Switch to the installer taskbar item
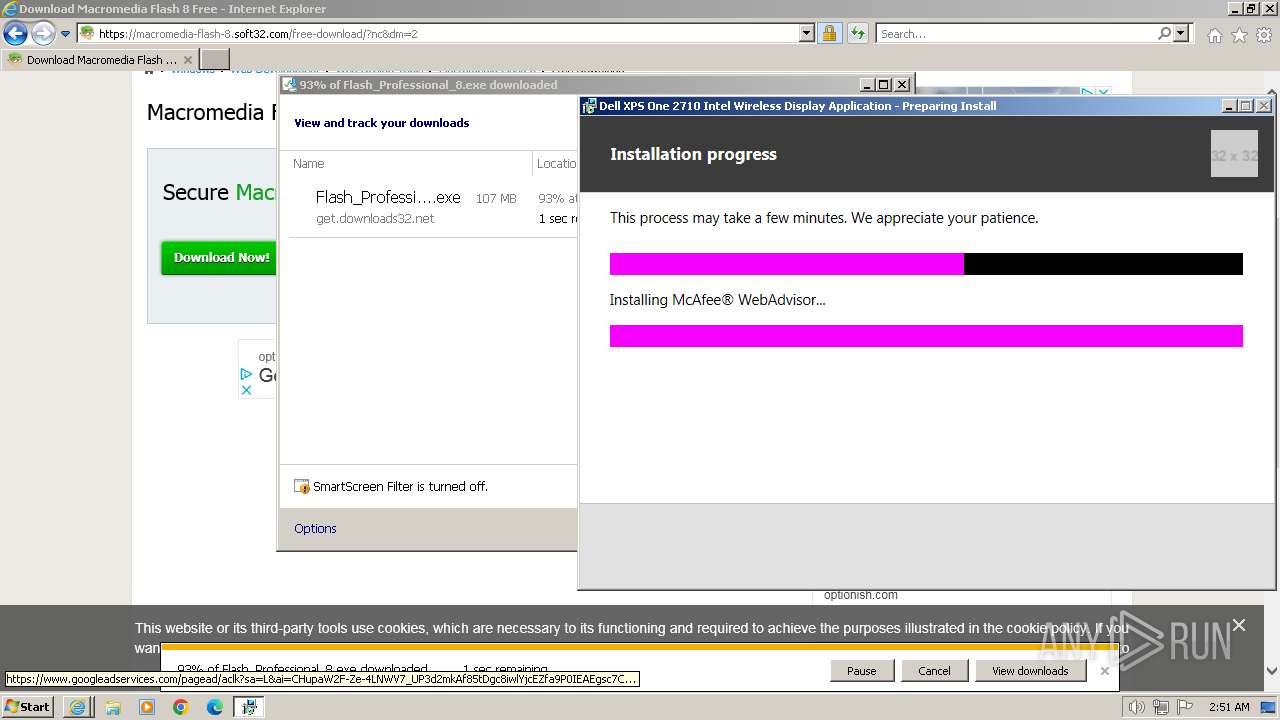This screenshot has width=1280, height=720. tap(249, 707)
